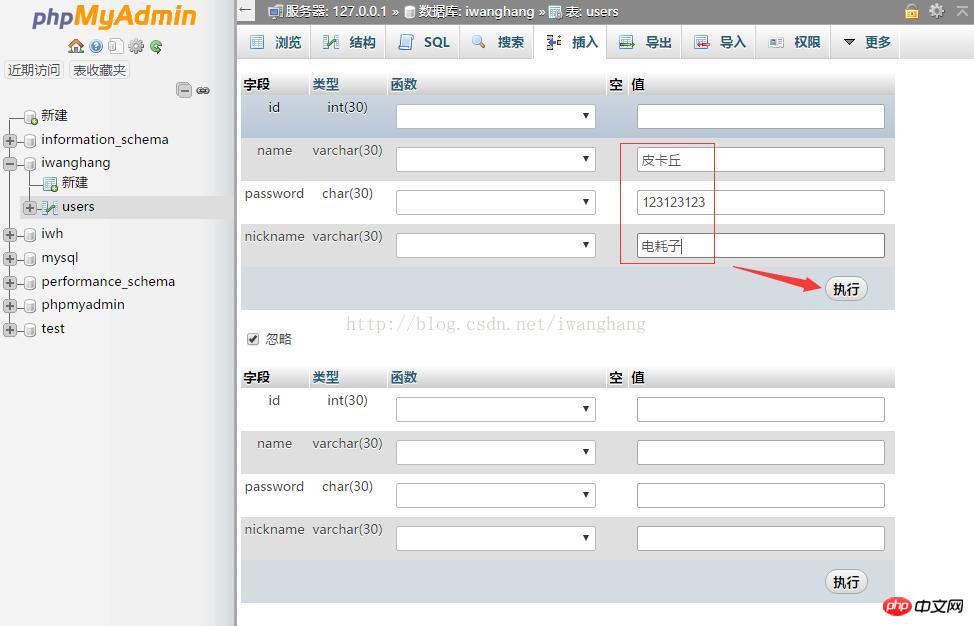Click the left arrow in the top bar
This screenshot has width=974, height=626.
pyautogui.click(x=245, y=11)
